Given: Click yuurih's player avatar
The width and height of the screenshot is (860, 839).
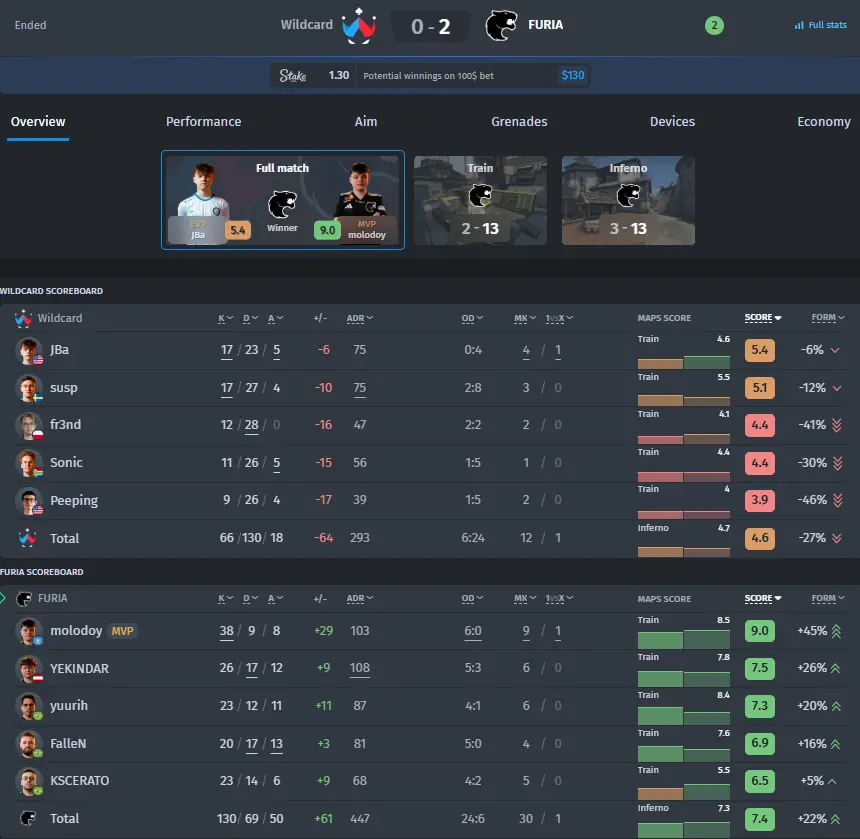Looking at the screenshot, I should tap(29, 706).
